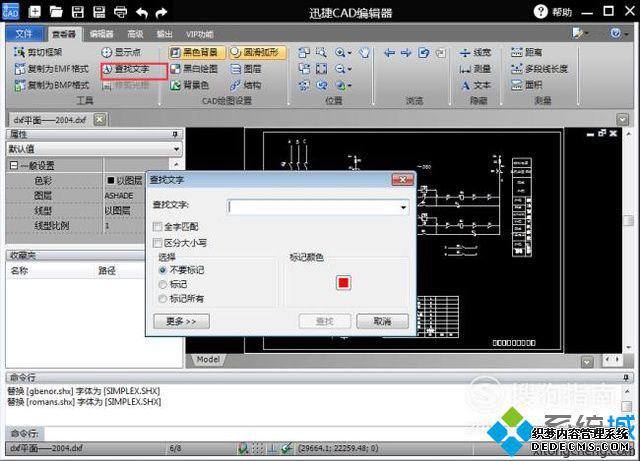Viewport: 640px width, 461px height.
Task: Open the 文件 menu
Action: click(x=24, y=33)
